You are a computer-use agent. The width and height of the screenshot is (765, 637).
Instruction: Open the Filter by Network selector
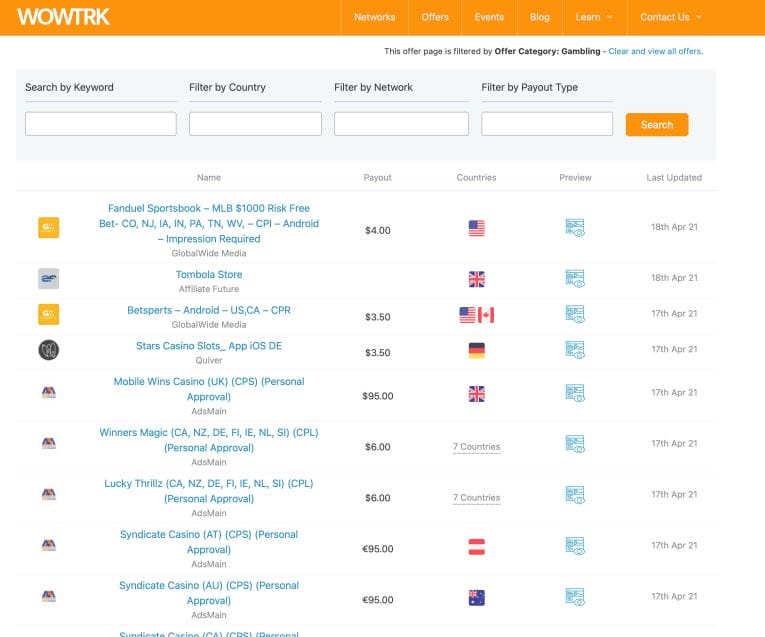click(x=401, y=124)
